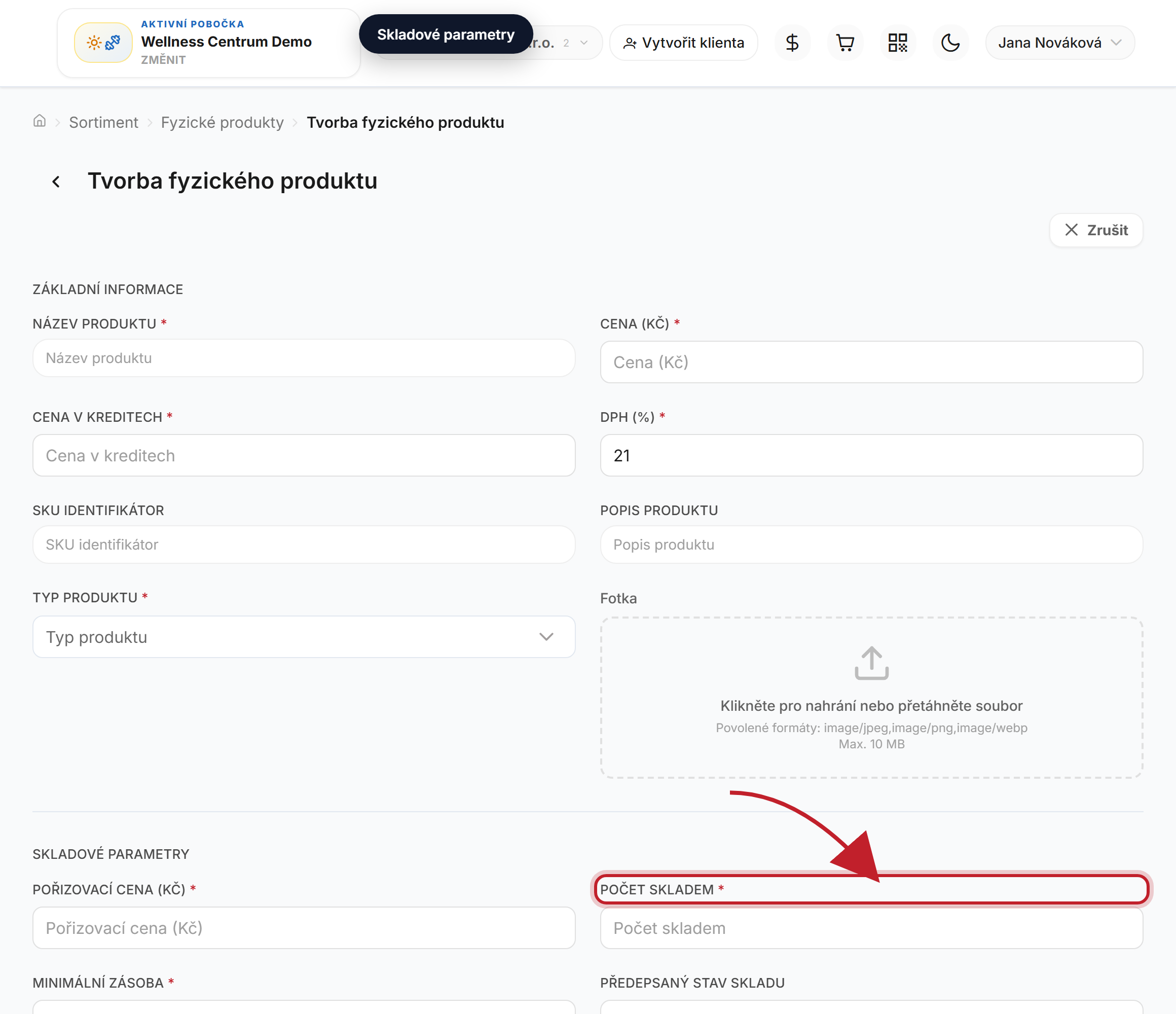1176x1014 pixels.
Task: Open the Typ produktu dropdown
Action: (304, 637)
